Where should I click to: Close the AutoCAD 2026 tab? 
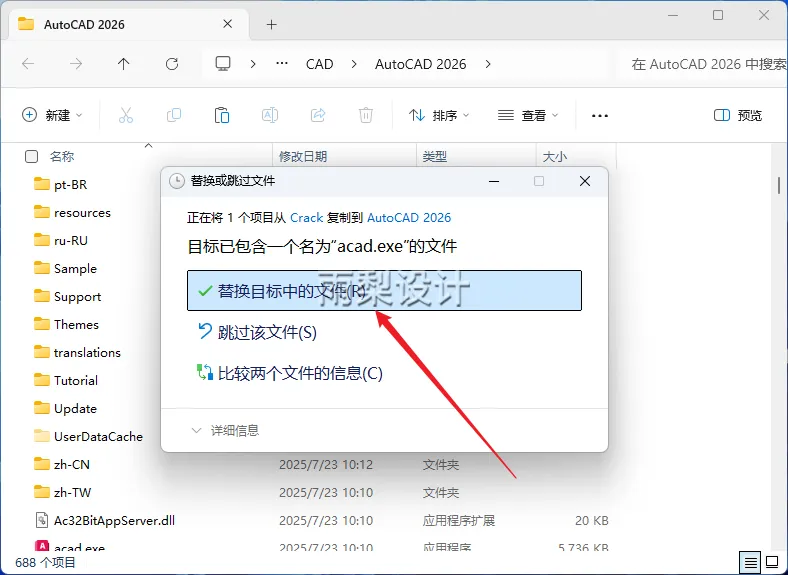point(227,24)
